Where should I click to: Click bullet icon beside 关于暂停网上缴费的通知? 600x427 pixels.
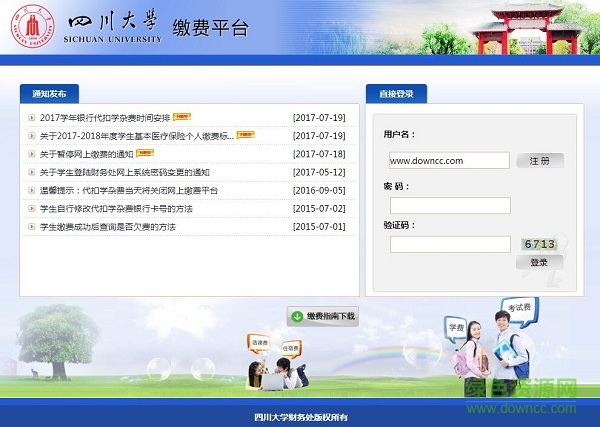pos(32,154)
